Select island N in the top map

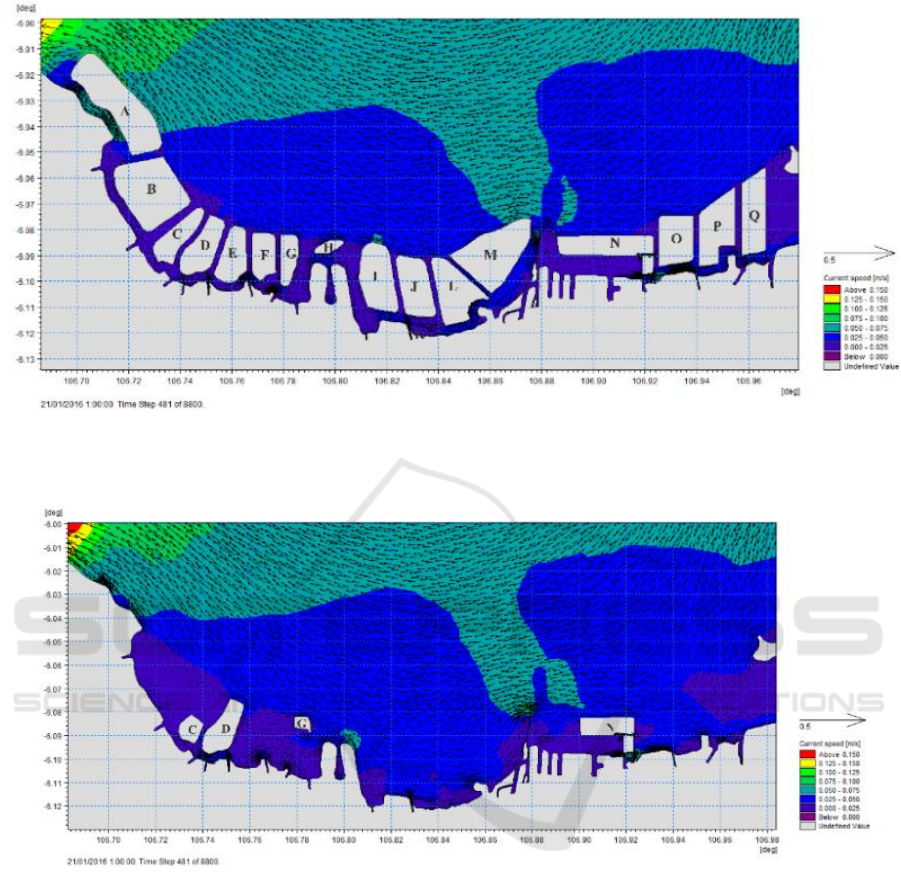coord(613,243)
